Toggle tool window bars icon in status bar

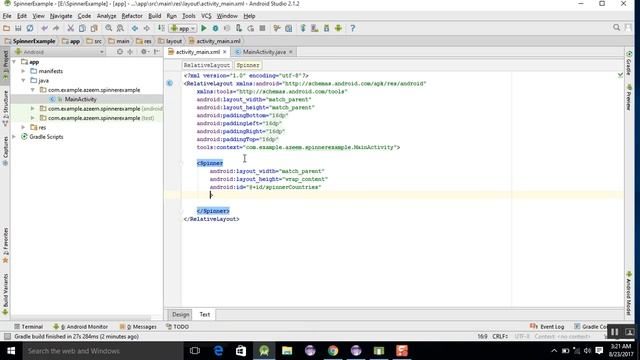(x=7, y=337)
